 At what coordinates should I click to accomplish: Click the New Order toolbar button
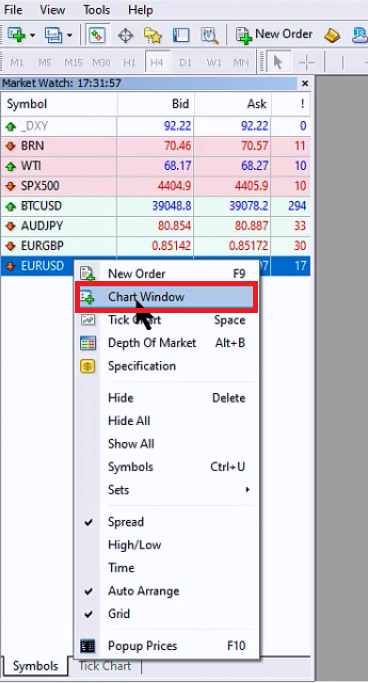point(274,35)
